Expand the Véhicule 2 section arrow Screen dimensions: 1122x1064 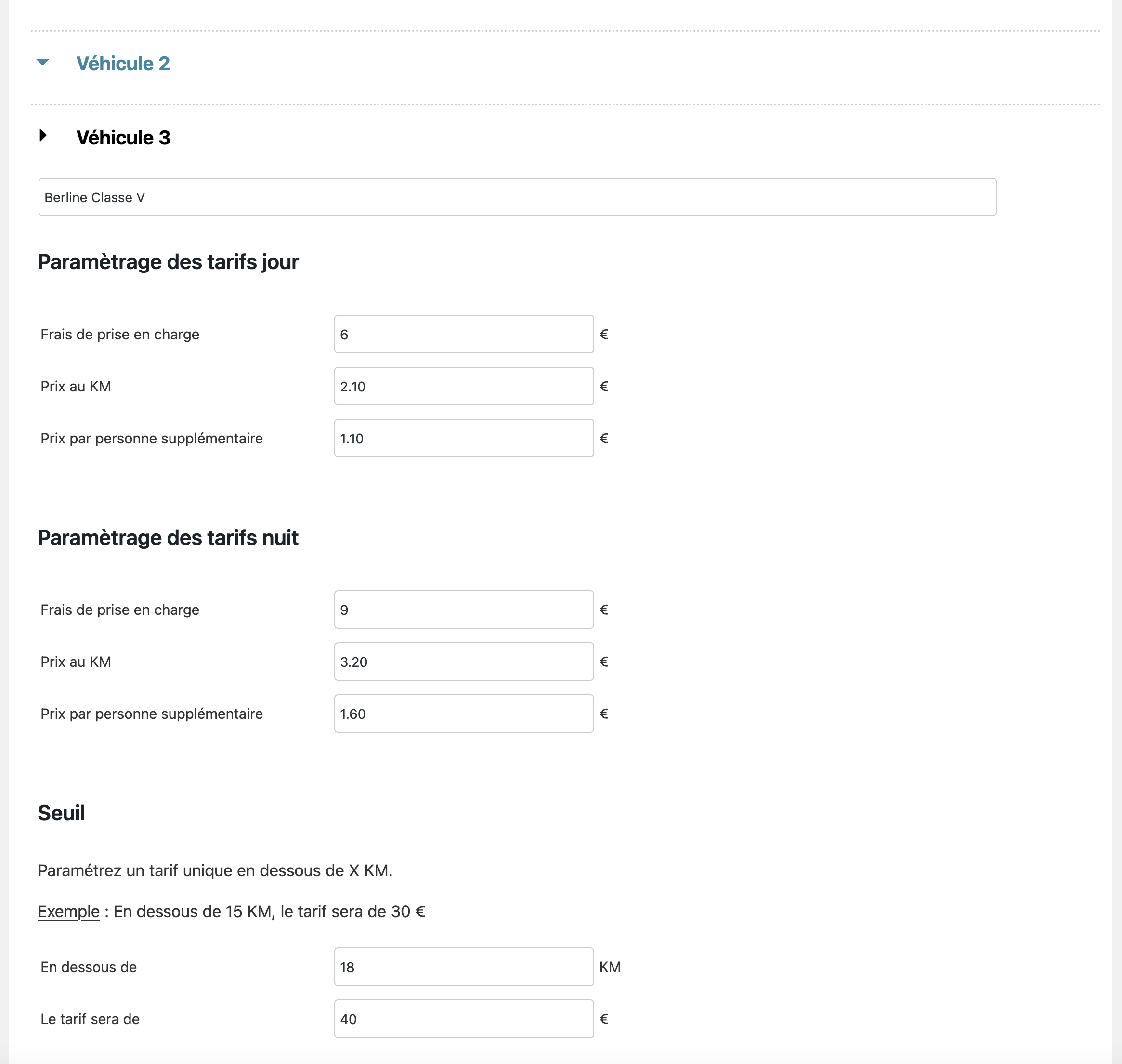(42, 62)
